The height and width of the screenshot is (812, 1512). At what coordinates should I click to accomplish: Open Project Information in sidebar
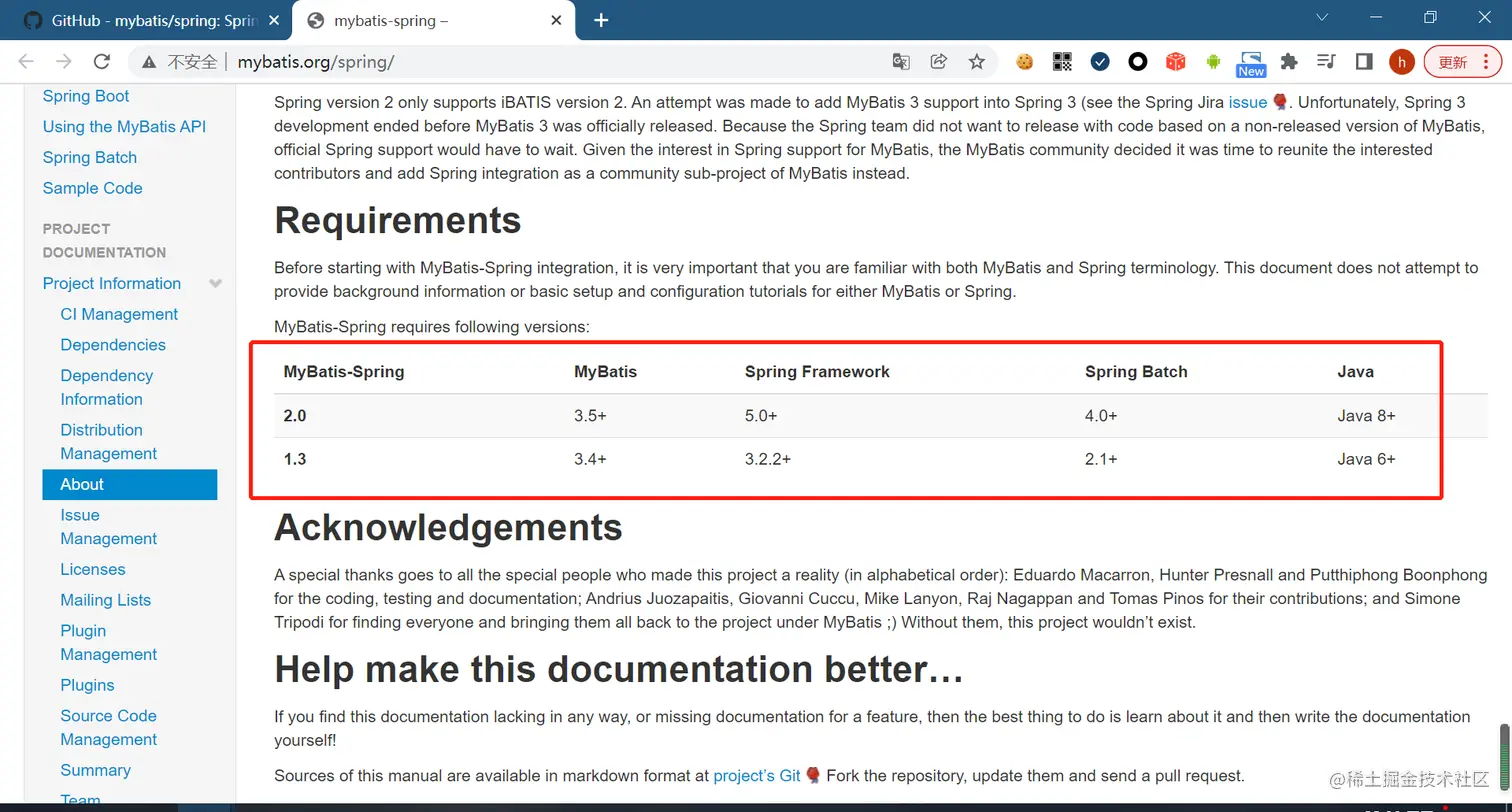coord(112,284)
